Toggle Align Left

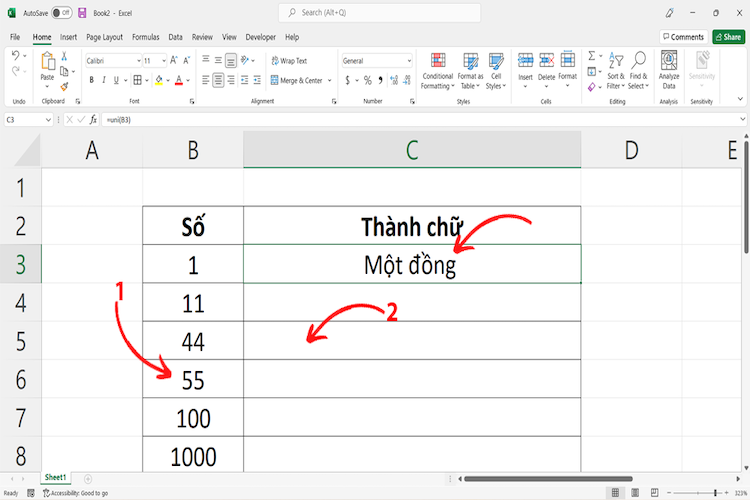206,80
